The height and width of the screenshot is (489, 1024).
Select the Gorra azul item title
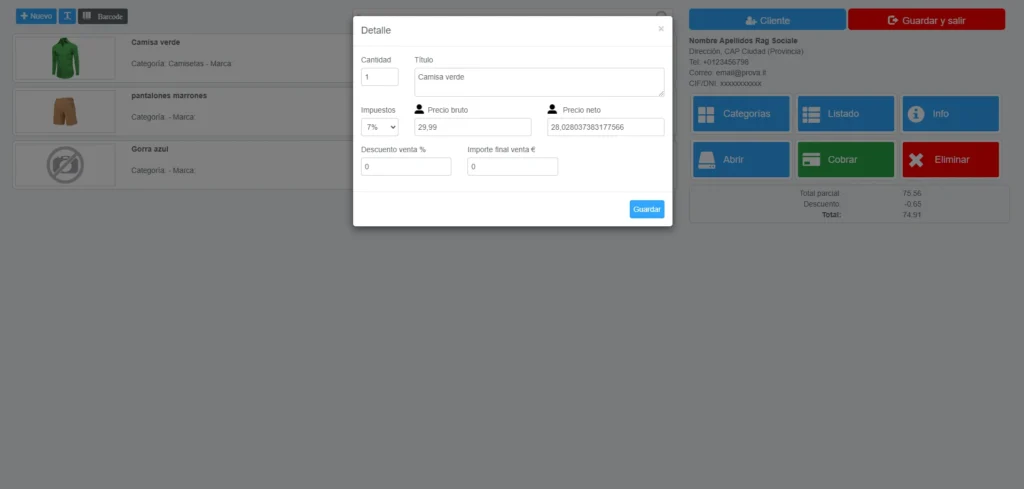click(150, 150)
